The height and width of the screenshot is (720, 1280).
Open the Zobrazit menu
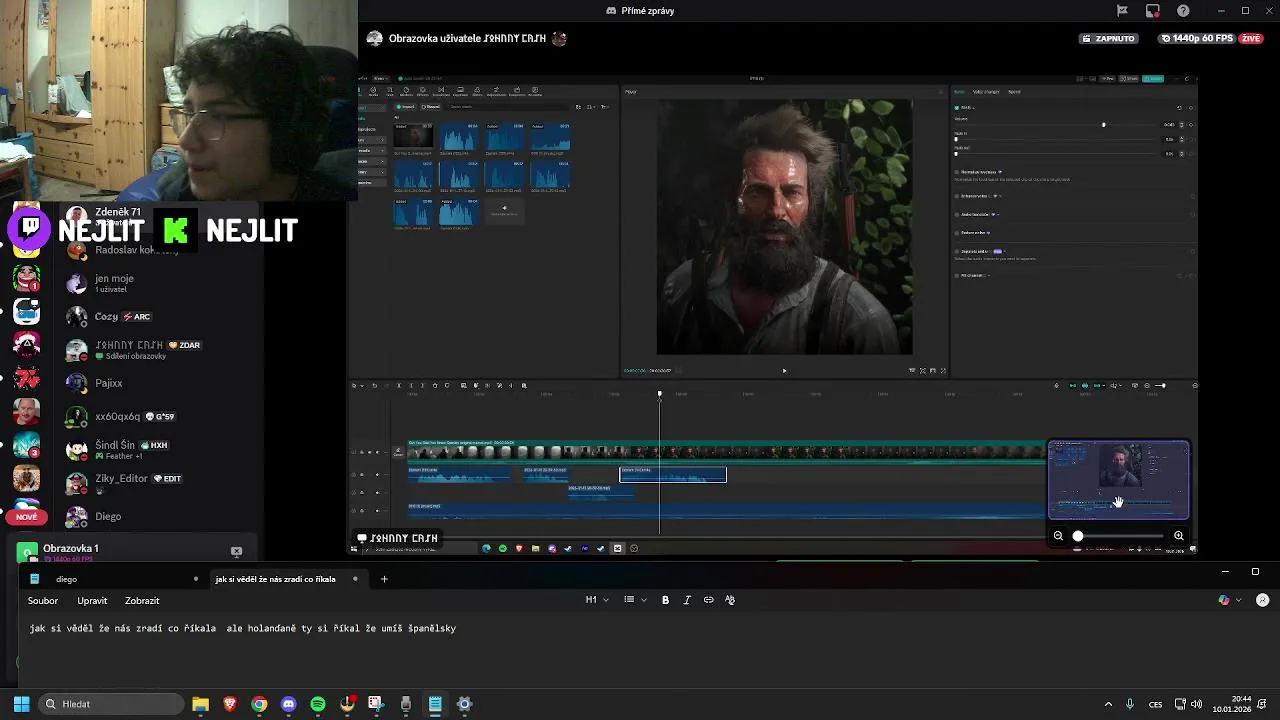[x=142, y=601]
